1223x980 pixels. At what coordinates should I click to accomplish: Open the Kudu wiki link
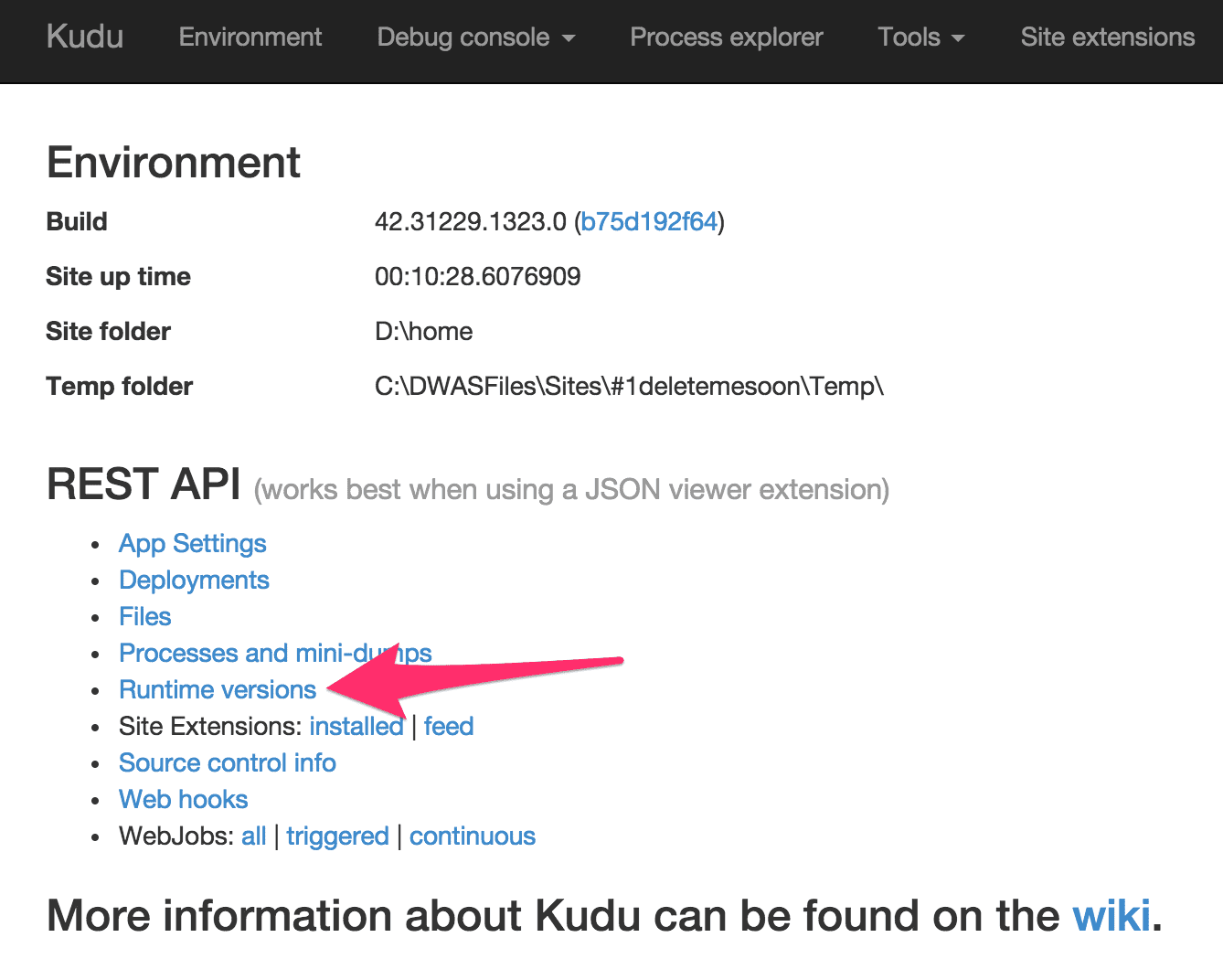click(1111, 915)
